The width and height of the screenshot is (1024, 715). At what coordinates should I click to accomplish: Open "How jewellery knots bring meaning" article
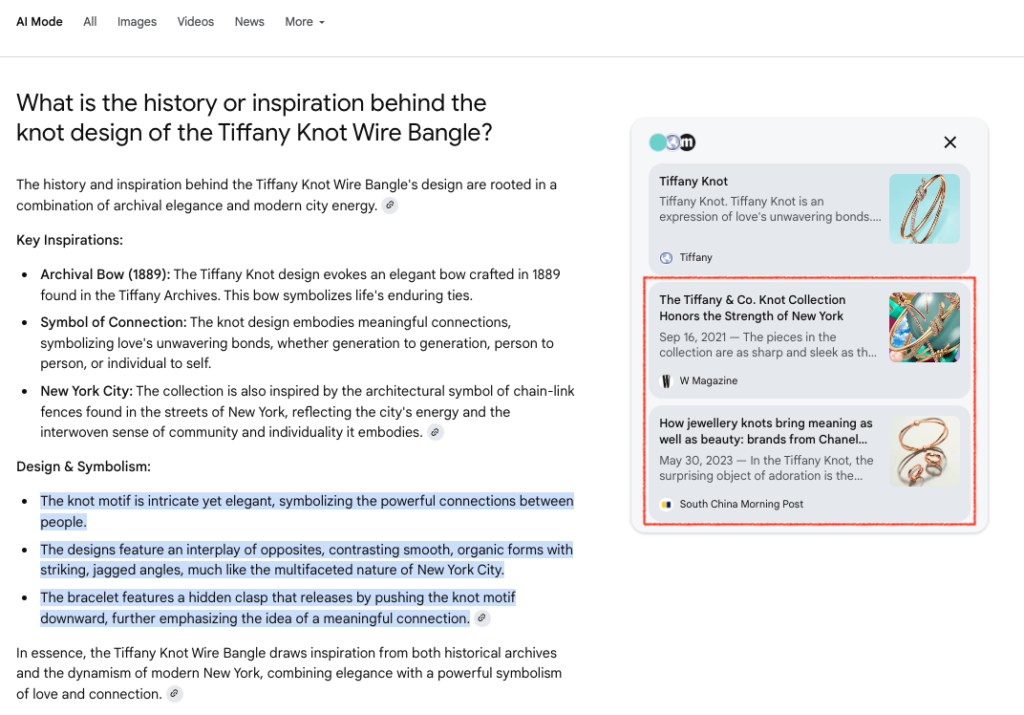(x=765, y=431)
